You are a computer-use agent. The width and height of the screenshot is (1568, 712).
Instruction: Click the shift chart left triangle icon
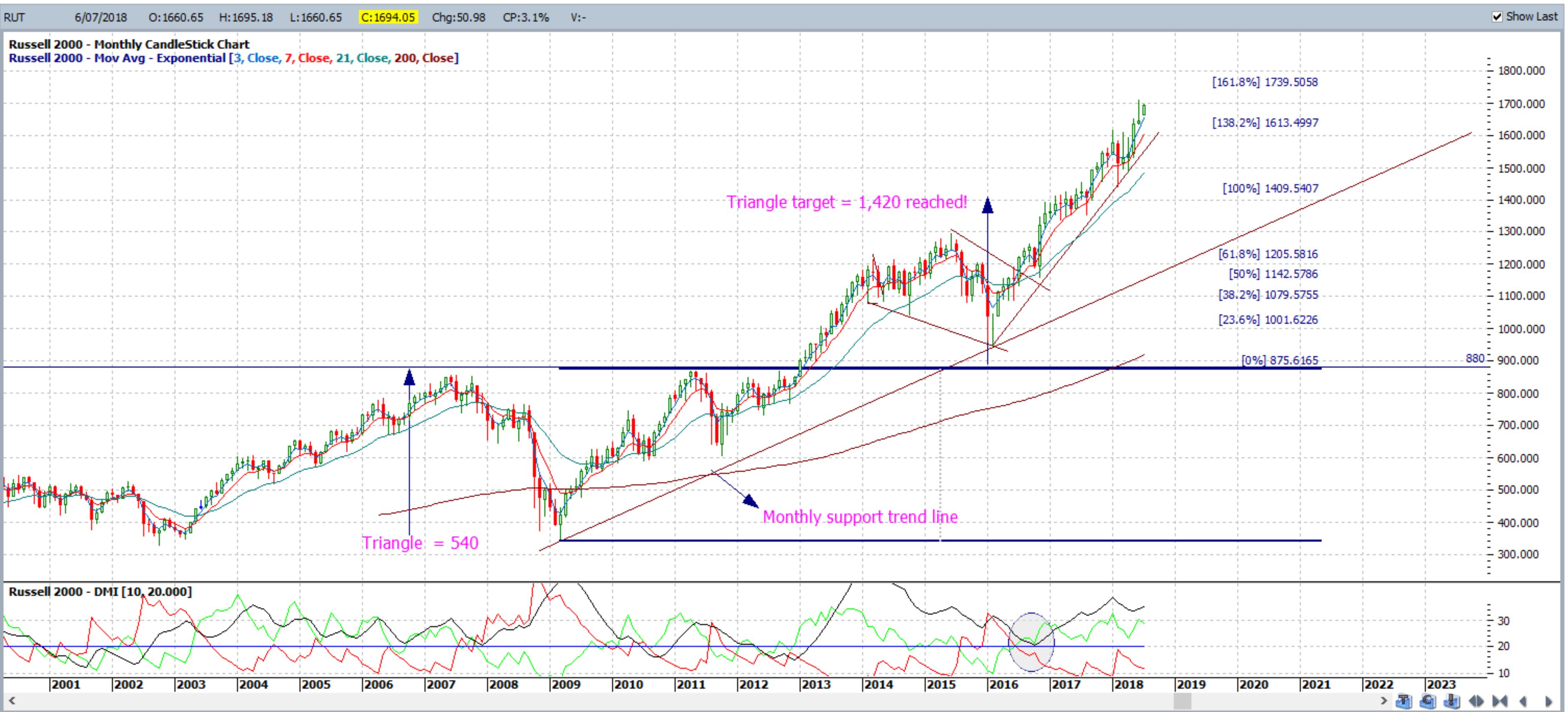(1523, 701)
